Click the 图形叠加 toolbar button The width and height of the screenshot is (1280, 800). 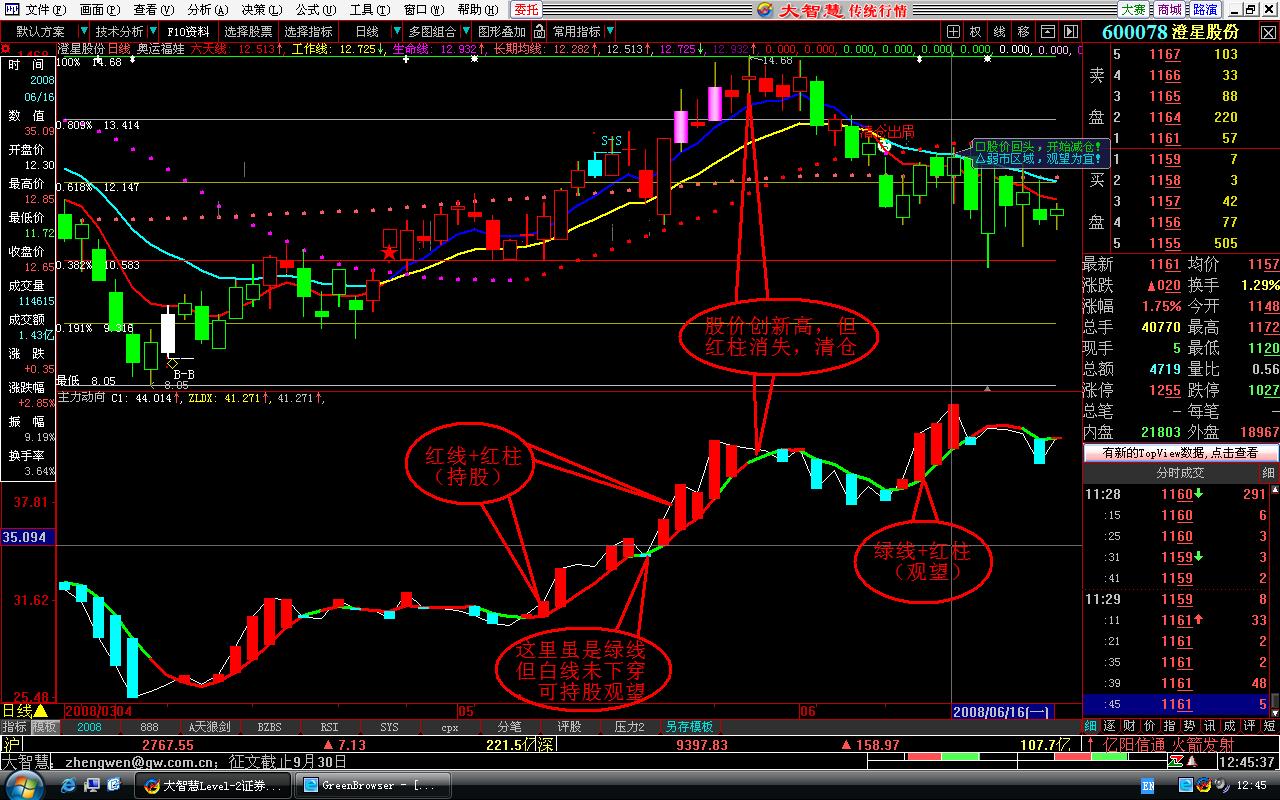(501, 32)
